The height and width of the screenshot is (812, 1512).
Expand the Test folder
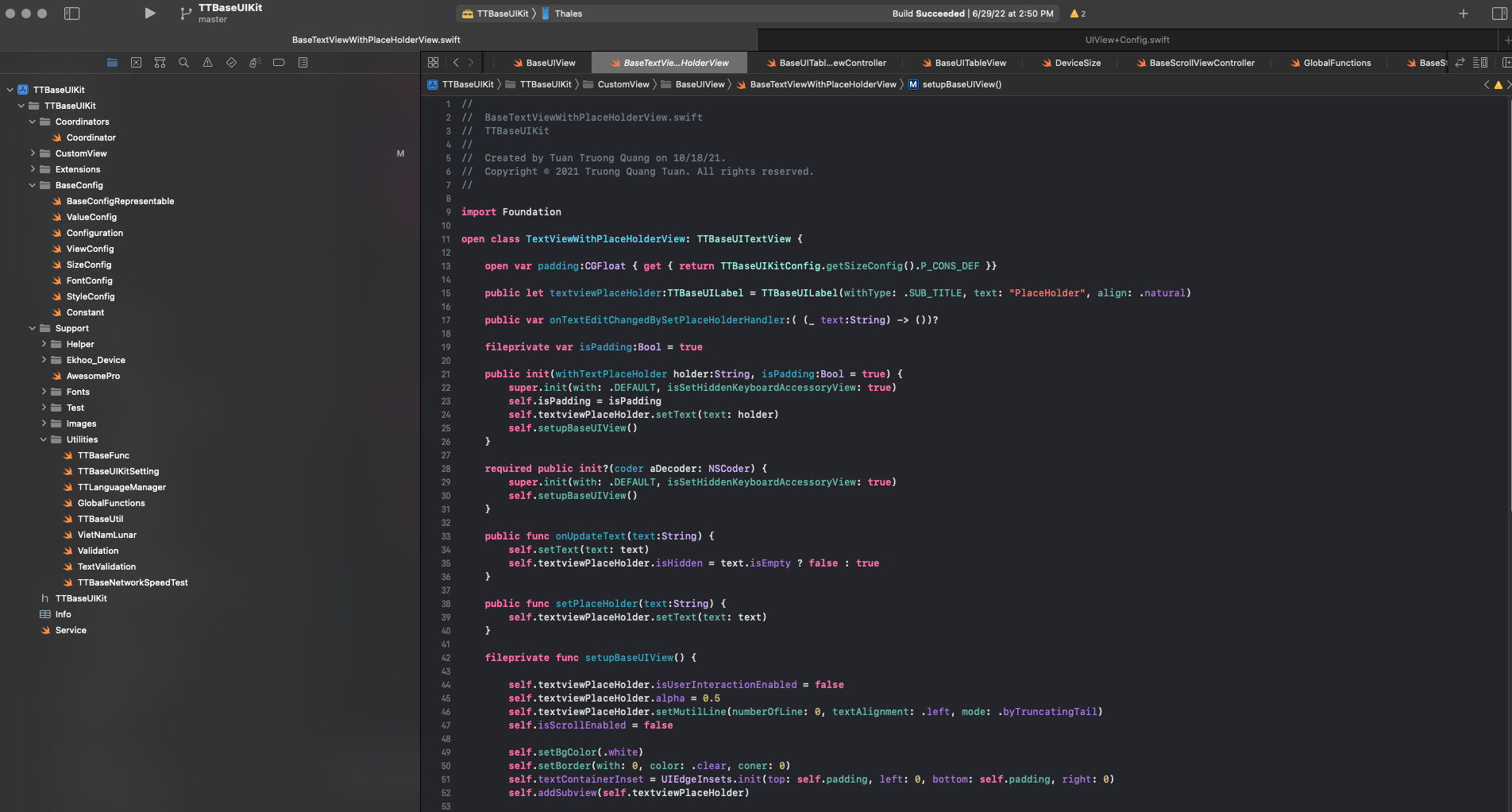(x=43, y=408)
